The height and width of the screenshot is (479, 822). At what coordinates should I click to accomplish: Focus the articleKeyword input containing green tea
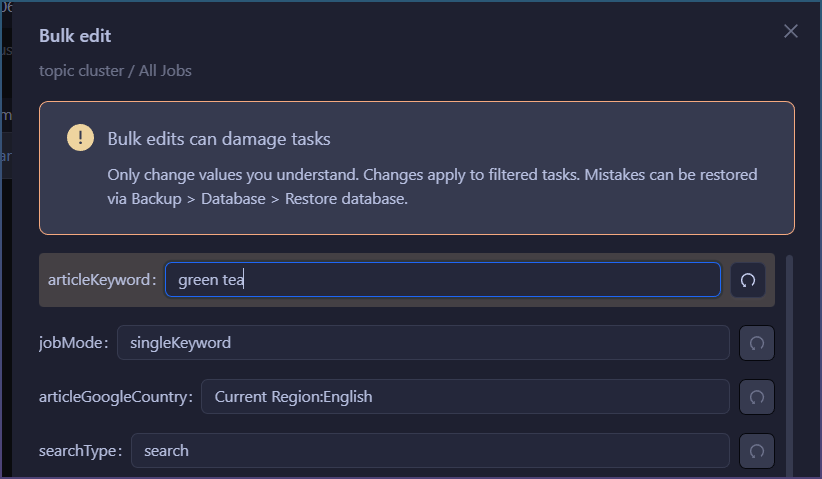tap(442, 280)
